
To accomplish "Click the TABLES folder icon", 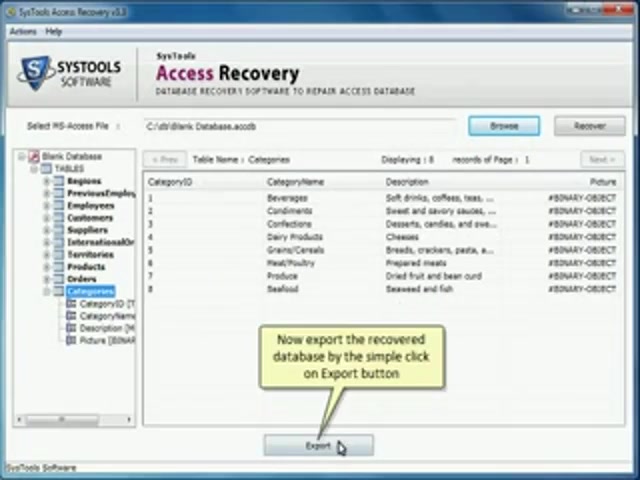I will coord(46,169).
